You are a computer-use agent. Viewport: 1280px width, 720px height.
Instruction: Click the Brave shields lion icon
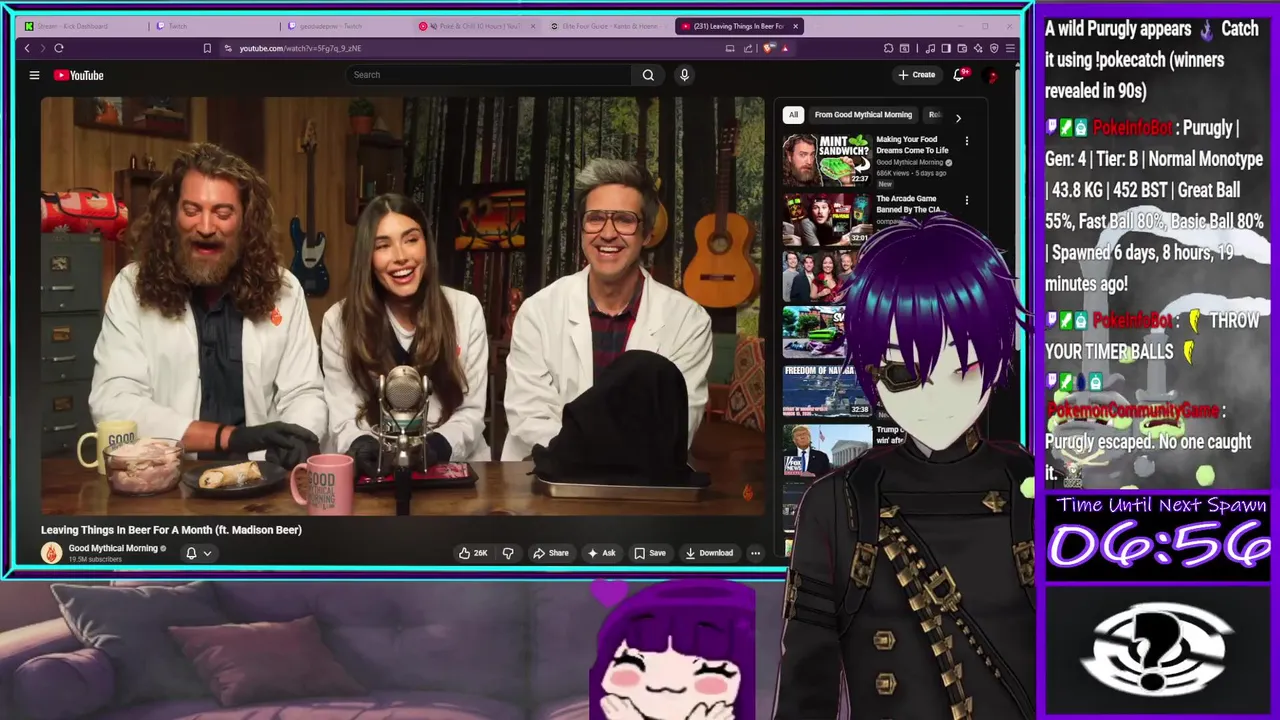767,48
